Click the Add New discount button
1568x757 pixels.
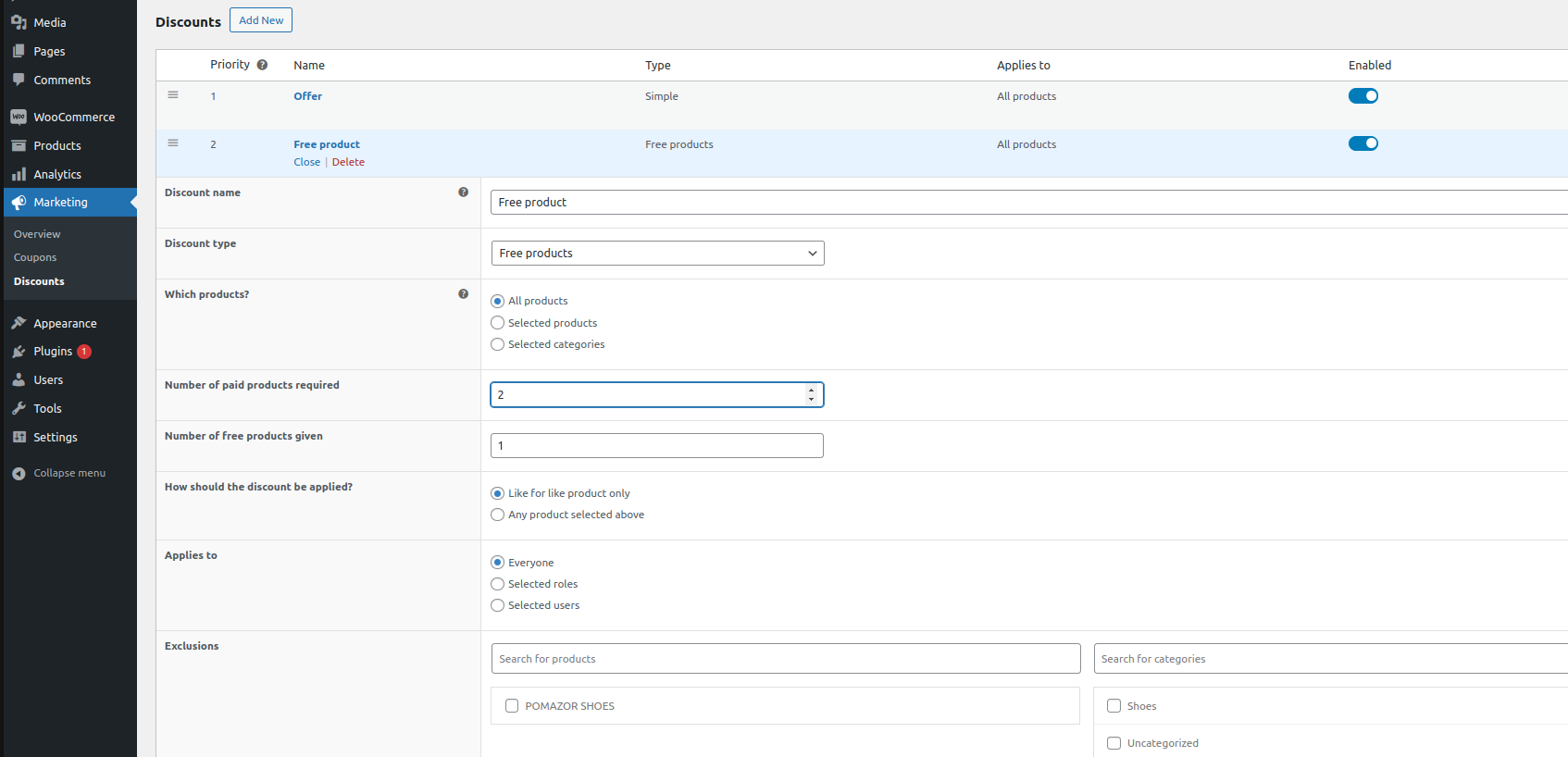(261, 20)
